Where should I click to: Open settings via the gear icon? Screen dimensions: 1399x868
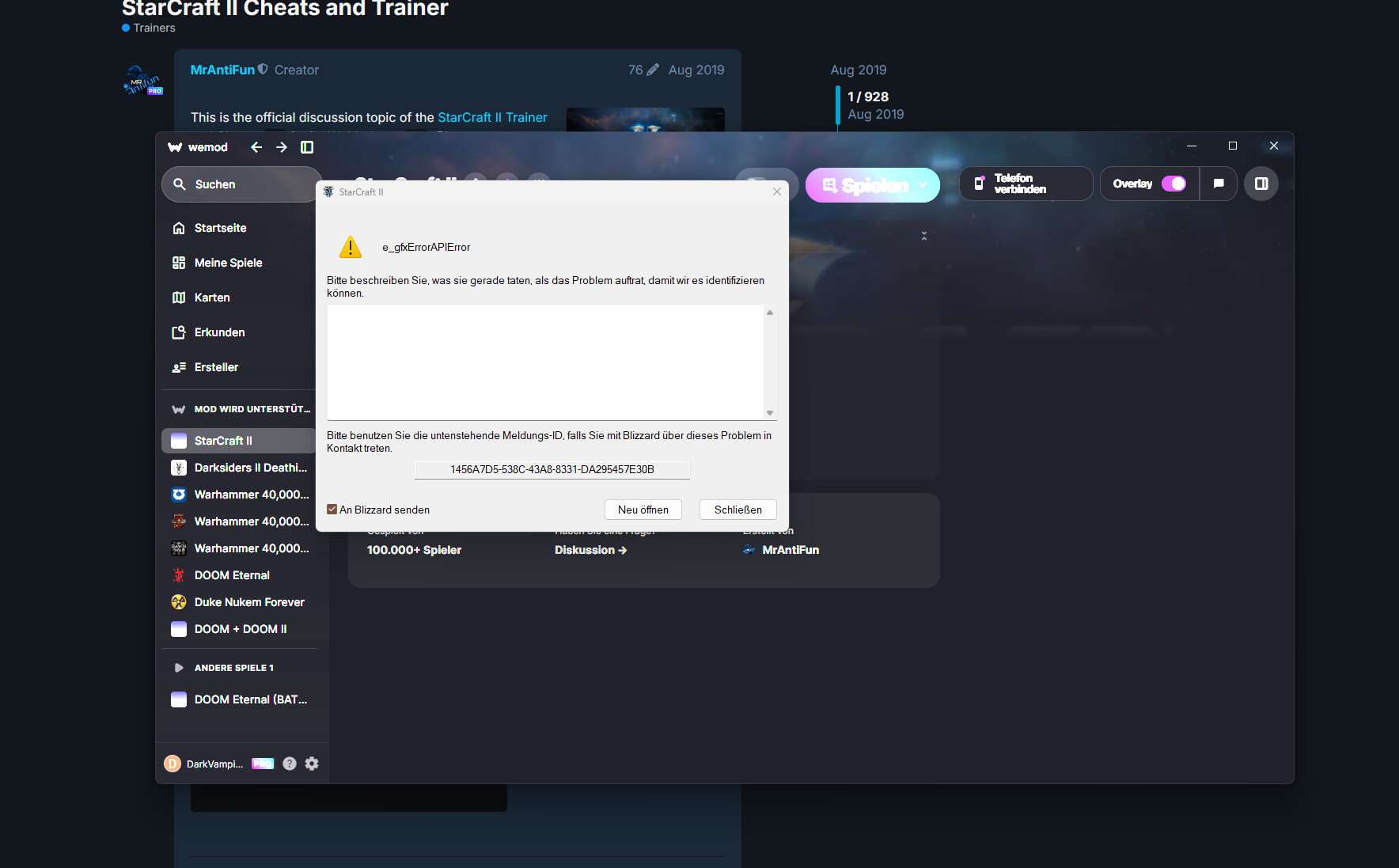312,764
